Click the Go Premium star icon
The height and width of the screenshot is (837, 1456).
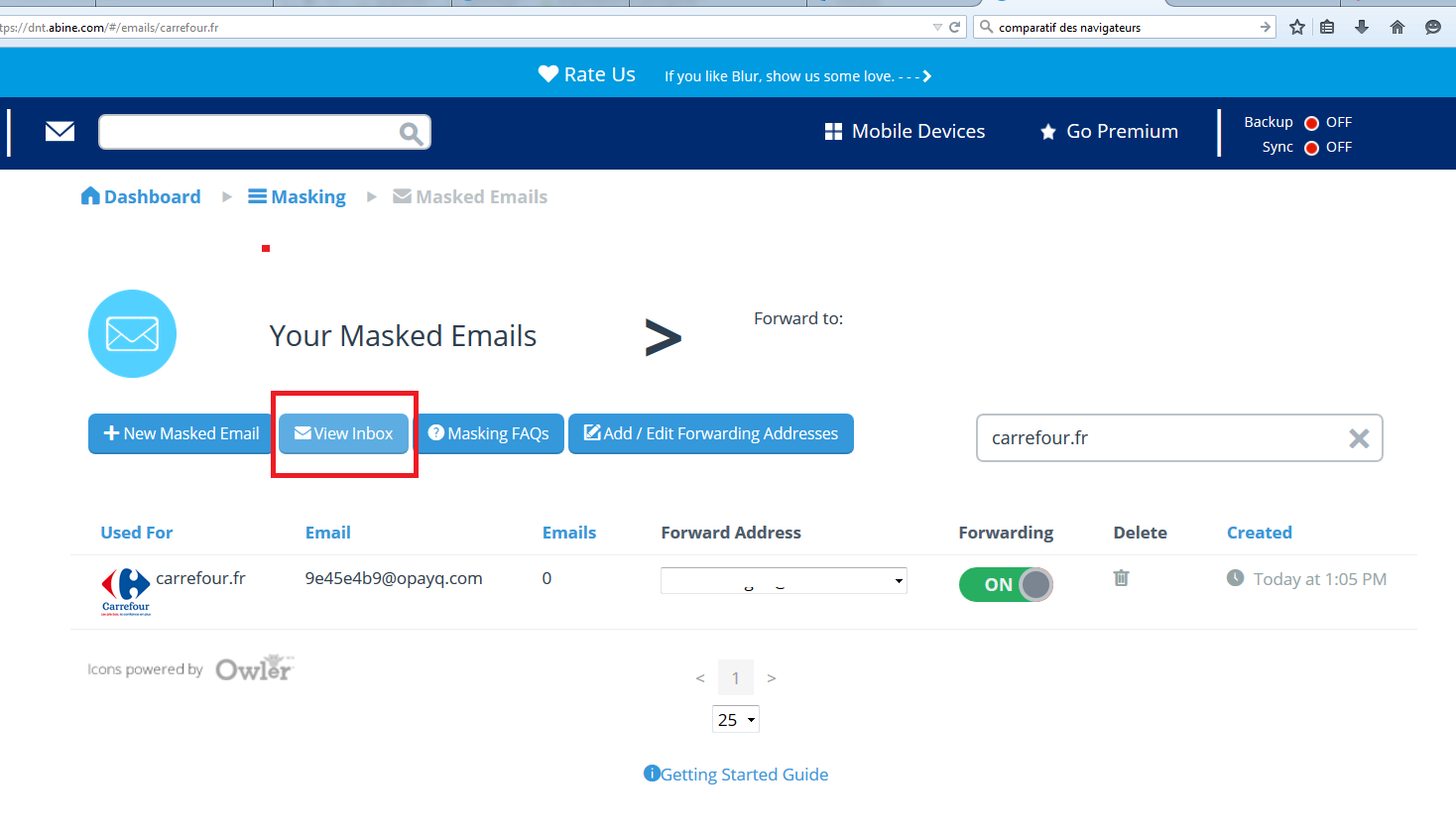tap(1047, 132)
